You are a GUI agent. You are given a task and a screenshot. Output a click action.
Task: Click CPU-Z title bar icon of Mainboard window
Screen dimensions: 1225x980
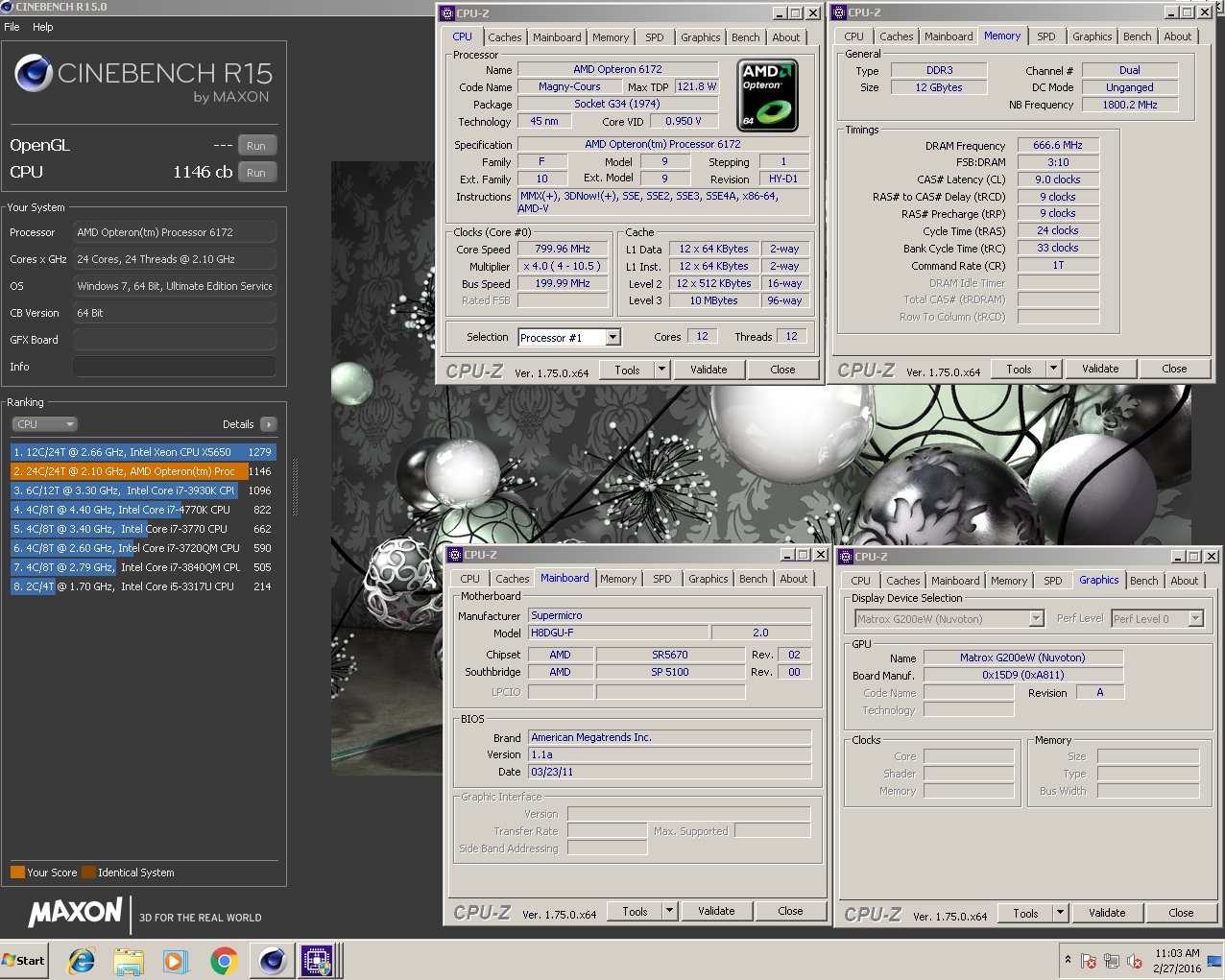pos(455,555)
